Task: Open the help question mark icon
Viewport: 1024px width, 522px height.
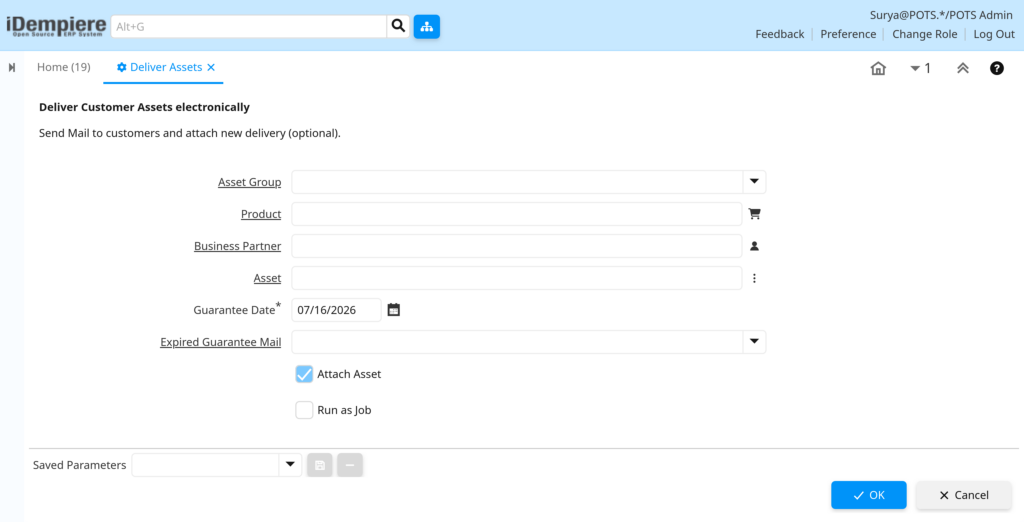Action: (997, 68)
